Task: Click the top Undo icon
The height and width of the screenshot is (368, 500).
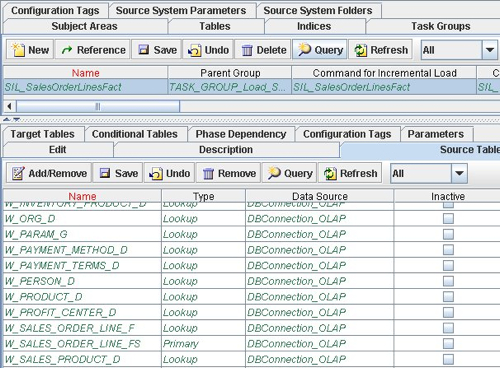Action: pos(194,50)
